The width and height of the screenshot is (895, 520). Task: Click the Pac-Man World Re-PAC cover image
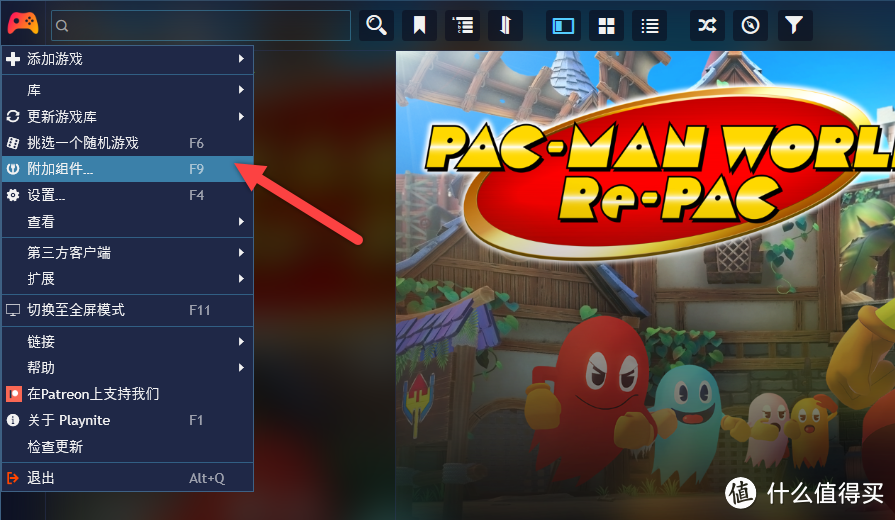[646, 285]
